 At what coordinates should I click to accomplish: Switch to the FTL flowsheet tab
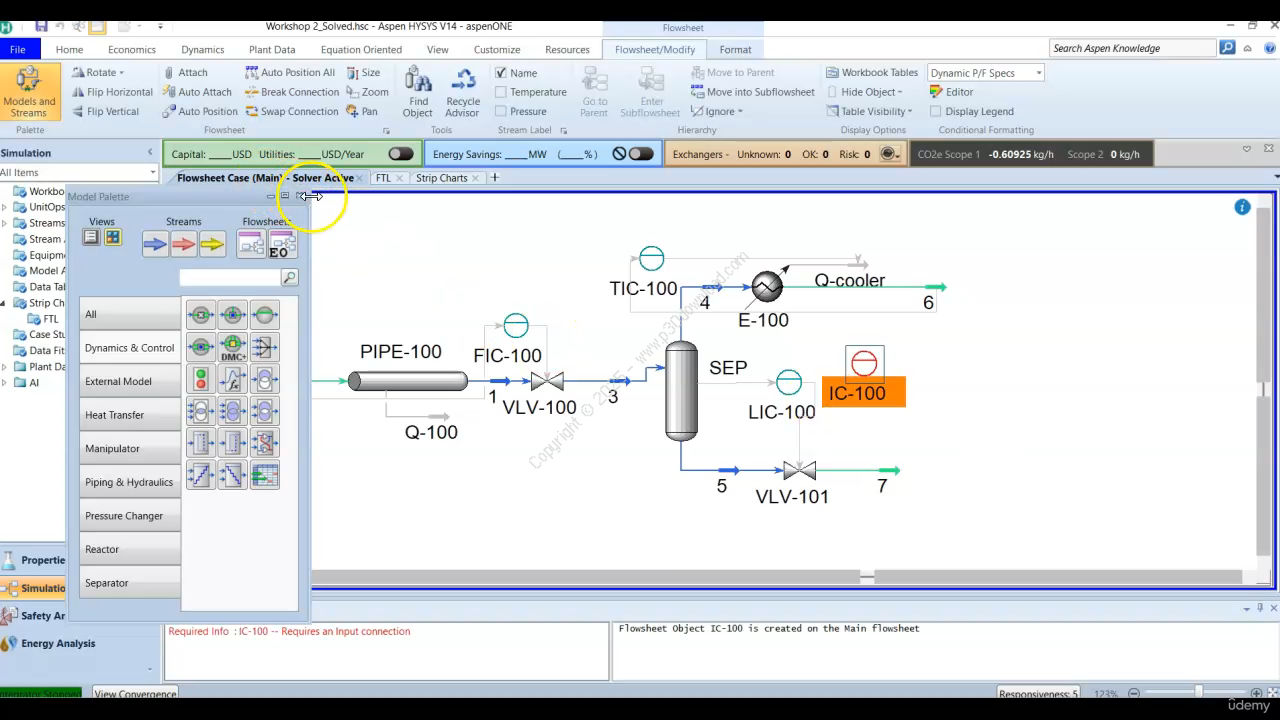(383, 178)
